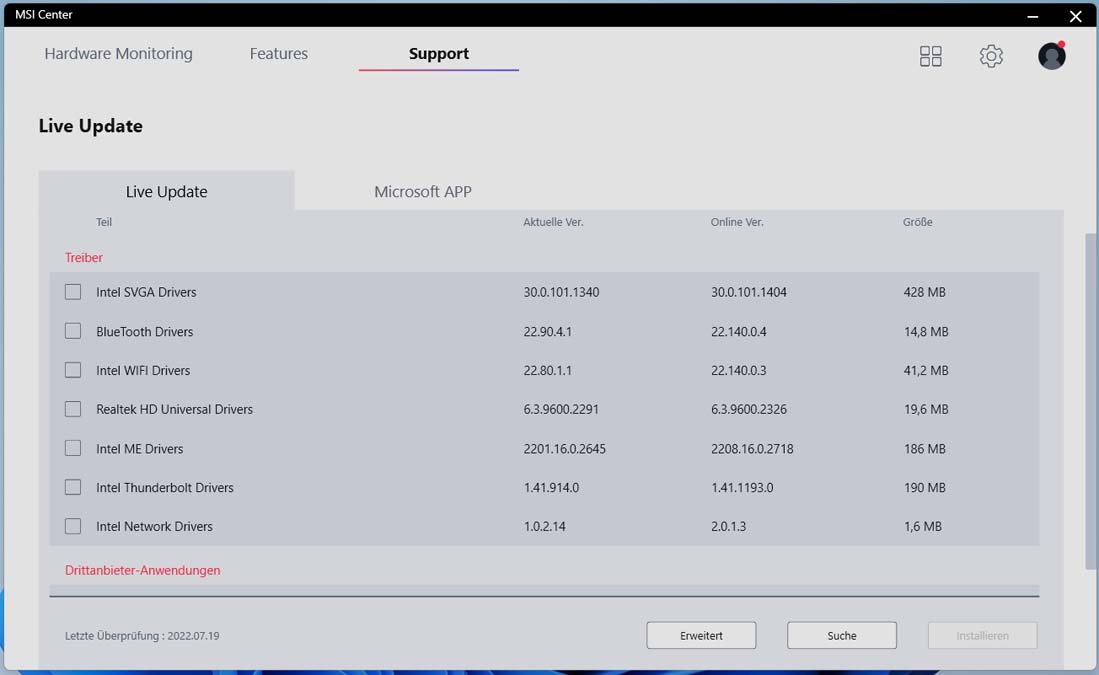Open the grid view apps icon
This screenshot has height=675, width=1099.
930,56
